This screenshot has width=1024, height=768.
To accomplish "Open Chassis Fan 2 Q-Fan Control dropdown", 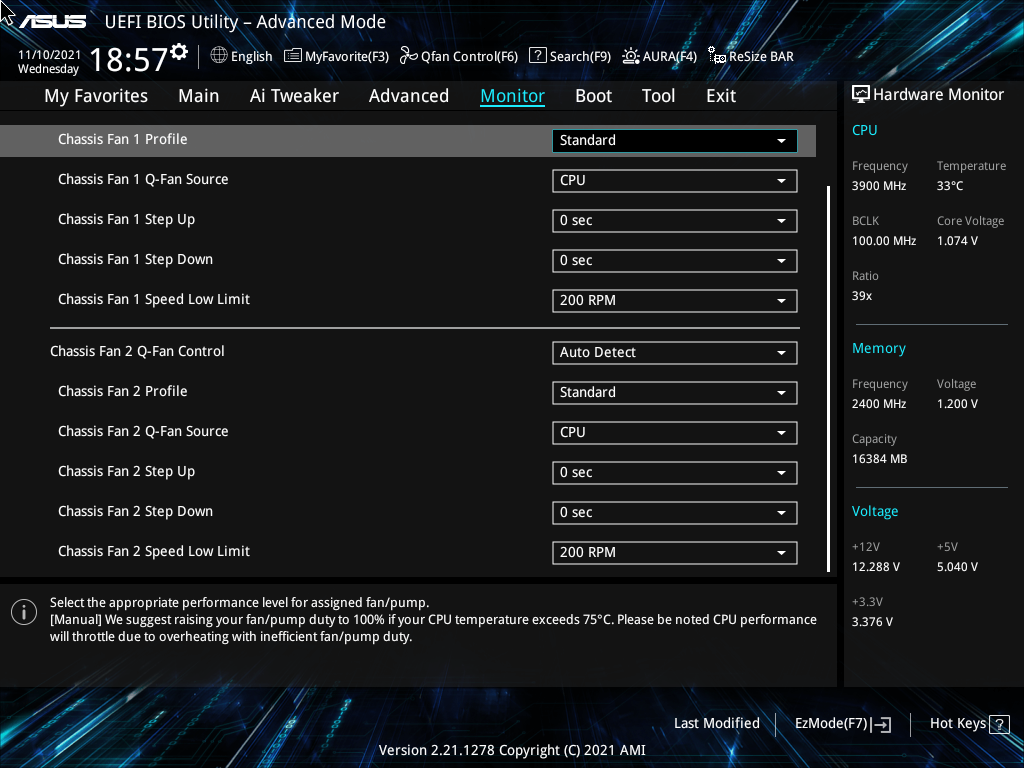I will (675, 353).
